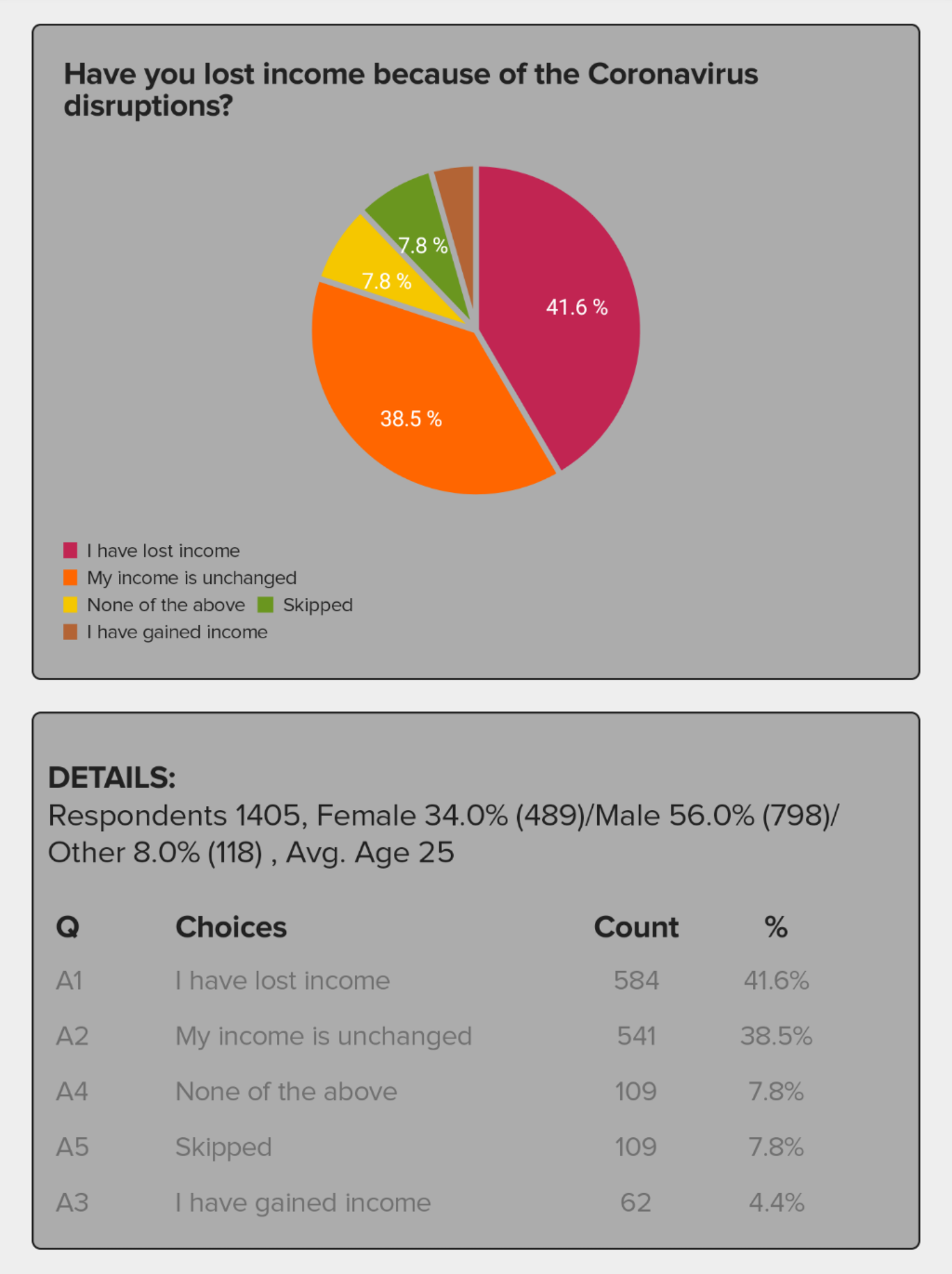
Task: Click the 4.4% value in the table
Action: [776, 1202]
